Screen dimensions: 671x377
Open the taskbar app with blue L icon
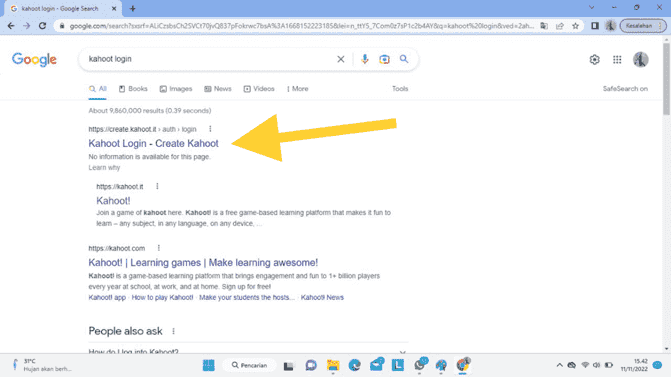398,365
